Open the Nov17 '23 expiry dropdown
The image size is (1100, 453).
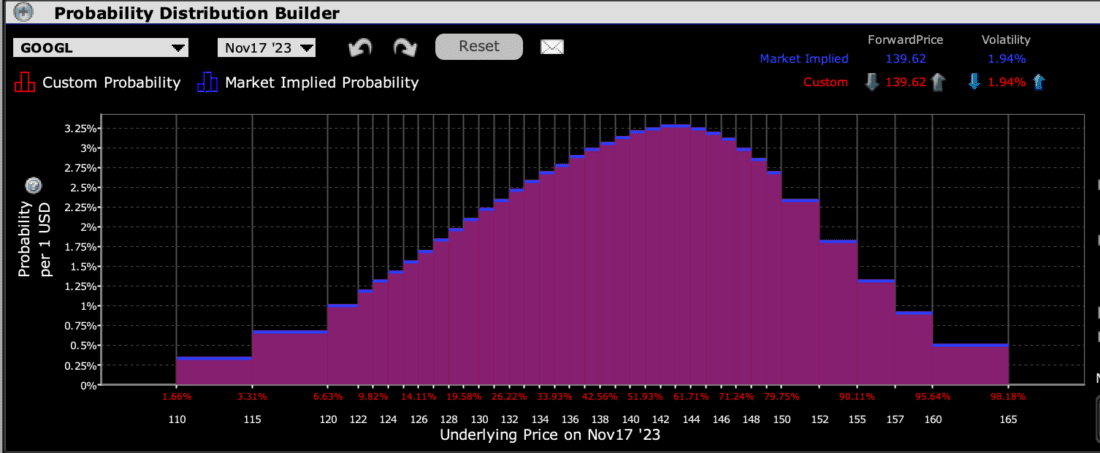267,48
